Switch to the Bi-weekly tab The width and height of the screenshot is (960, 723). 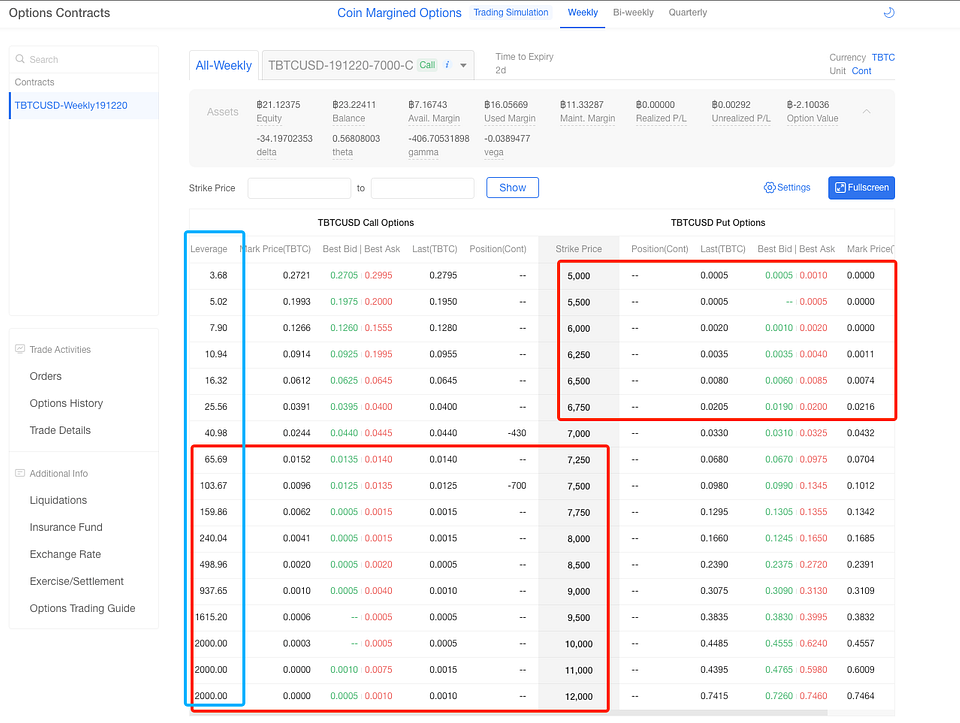(633, 12)
